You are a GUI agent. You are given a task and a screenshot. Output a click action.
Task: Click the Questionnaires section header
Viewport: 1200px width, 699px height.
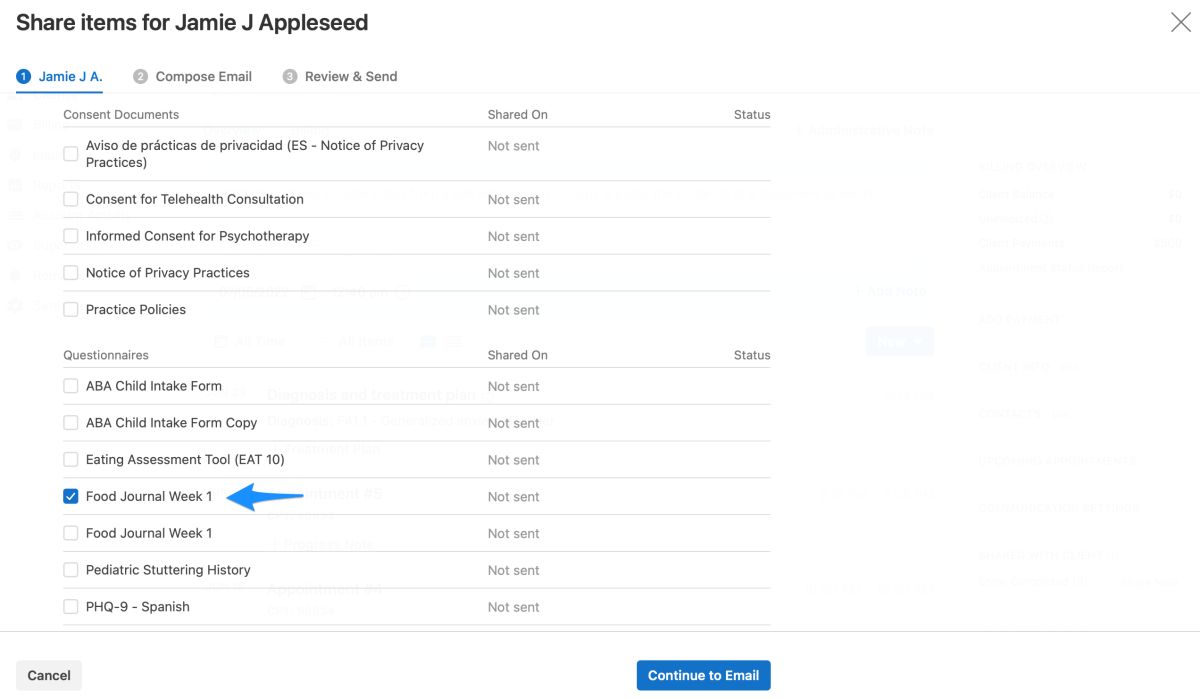(106, 355)
